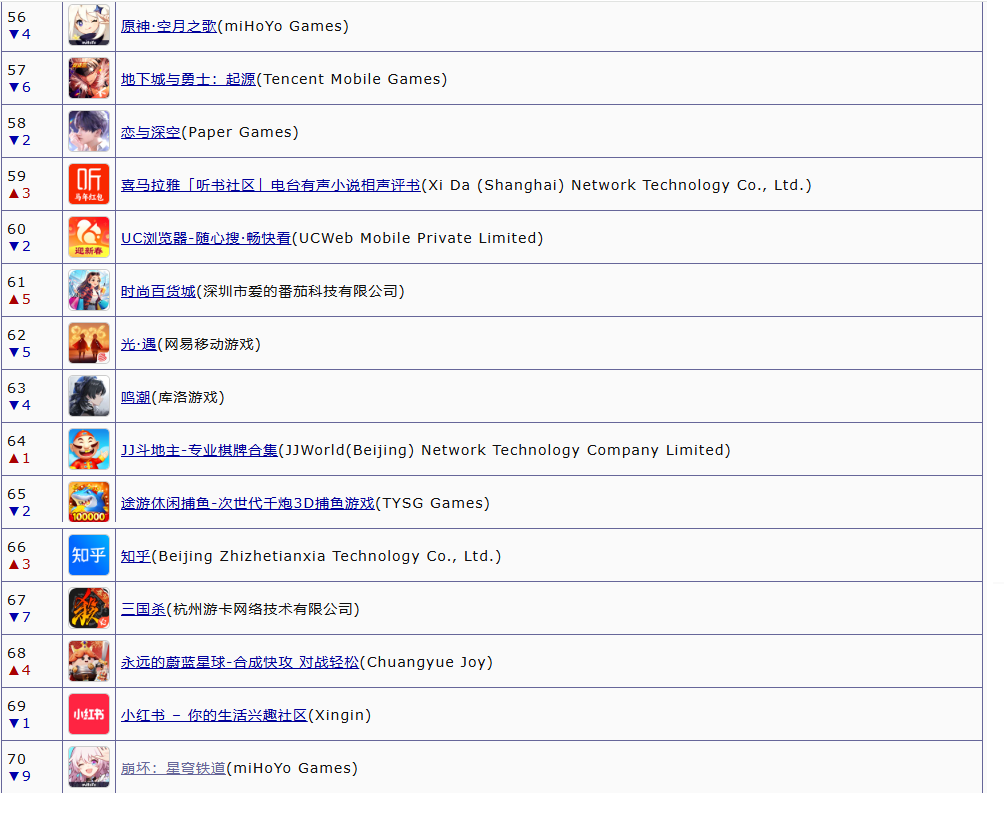
Task: Click the ▲5 rank change under 61
Action: [x=19, y=300]
